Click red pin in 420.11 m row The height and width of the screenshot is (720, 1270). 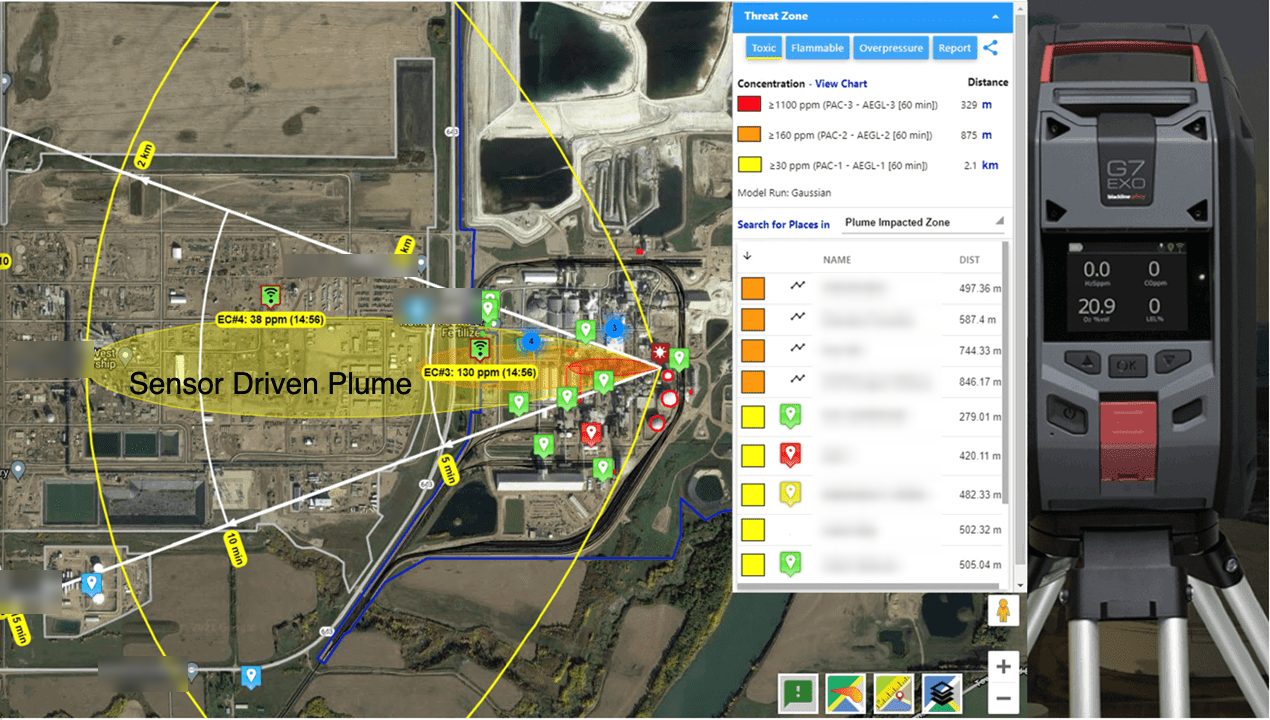click(791, 455)
